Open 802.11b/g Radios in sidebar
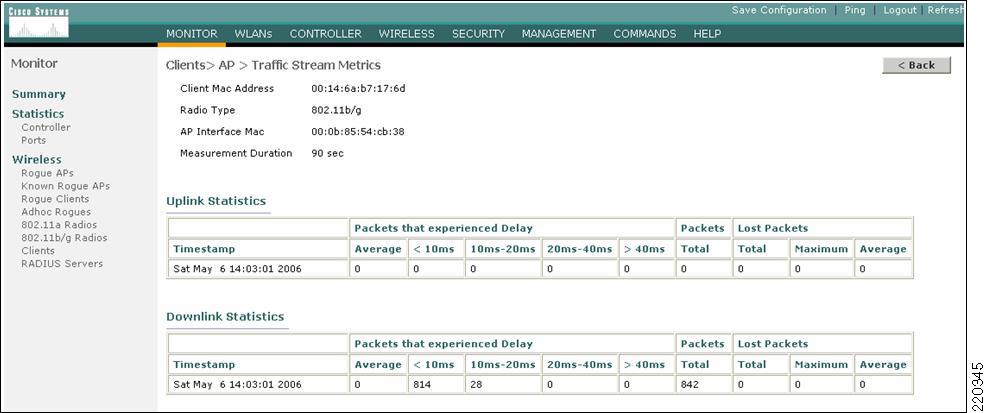Screen dimensions: 985x413 [x=64, y=238]
